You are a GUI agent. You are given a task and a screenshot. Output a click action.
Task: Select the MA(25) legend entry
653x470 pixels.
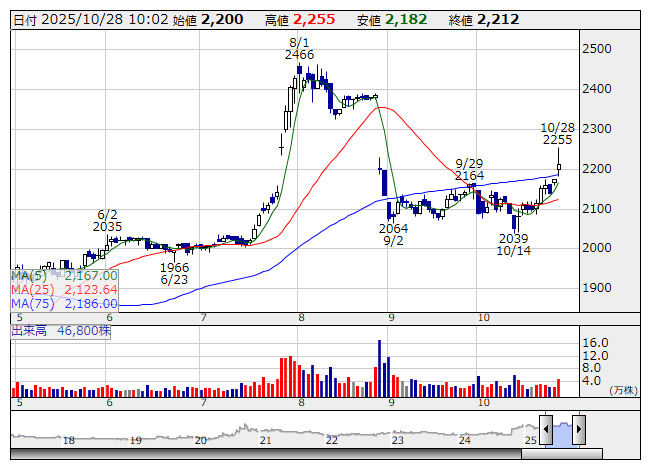65,290
